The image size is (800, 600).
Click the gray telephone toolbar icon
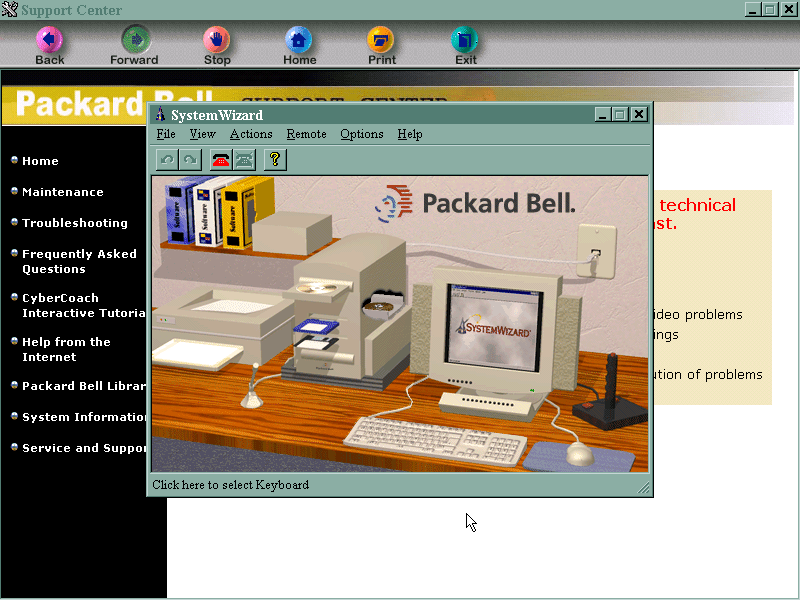244,159
